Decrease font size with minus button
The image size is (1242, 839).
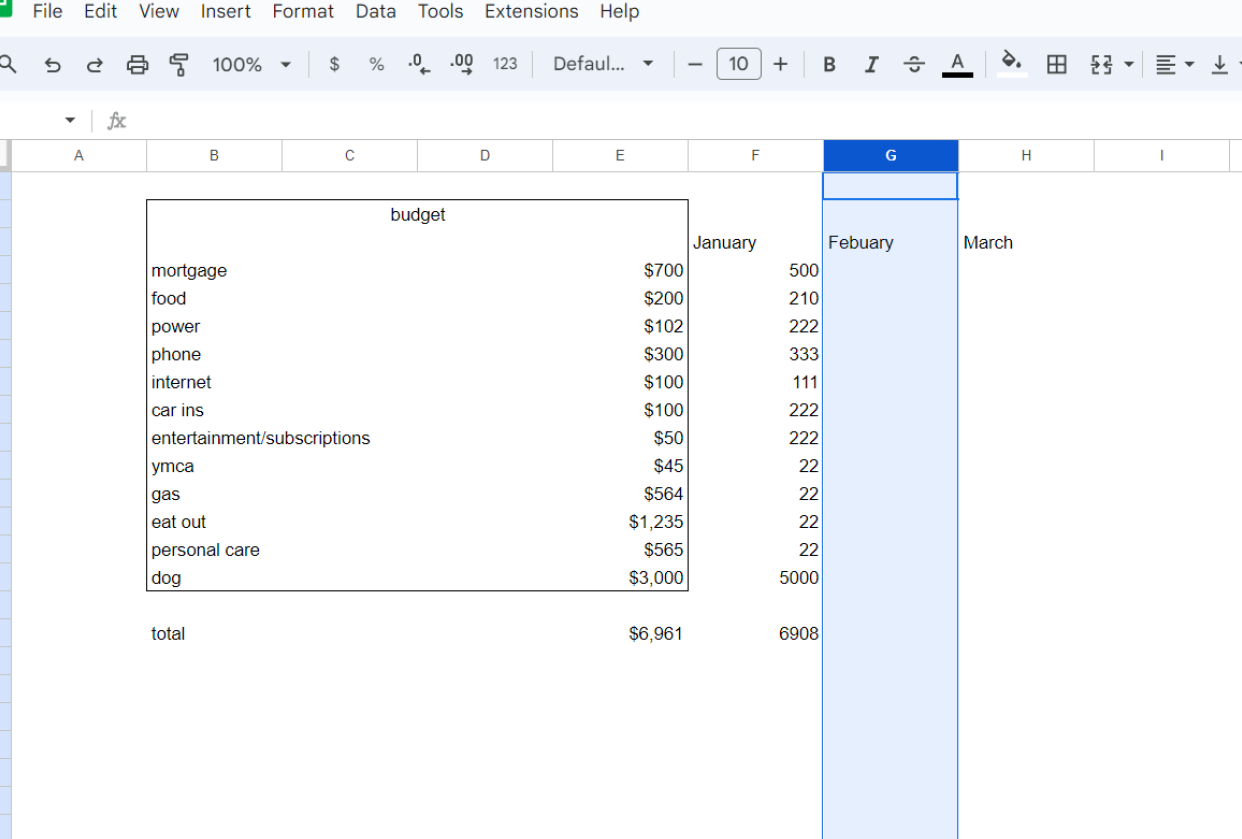pos(695,64)
